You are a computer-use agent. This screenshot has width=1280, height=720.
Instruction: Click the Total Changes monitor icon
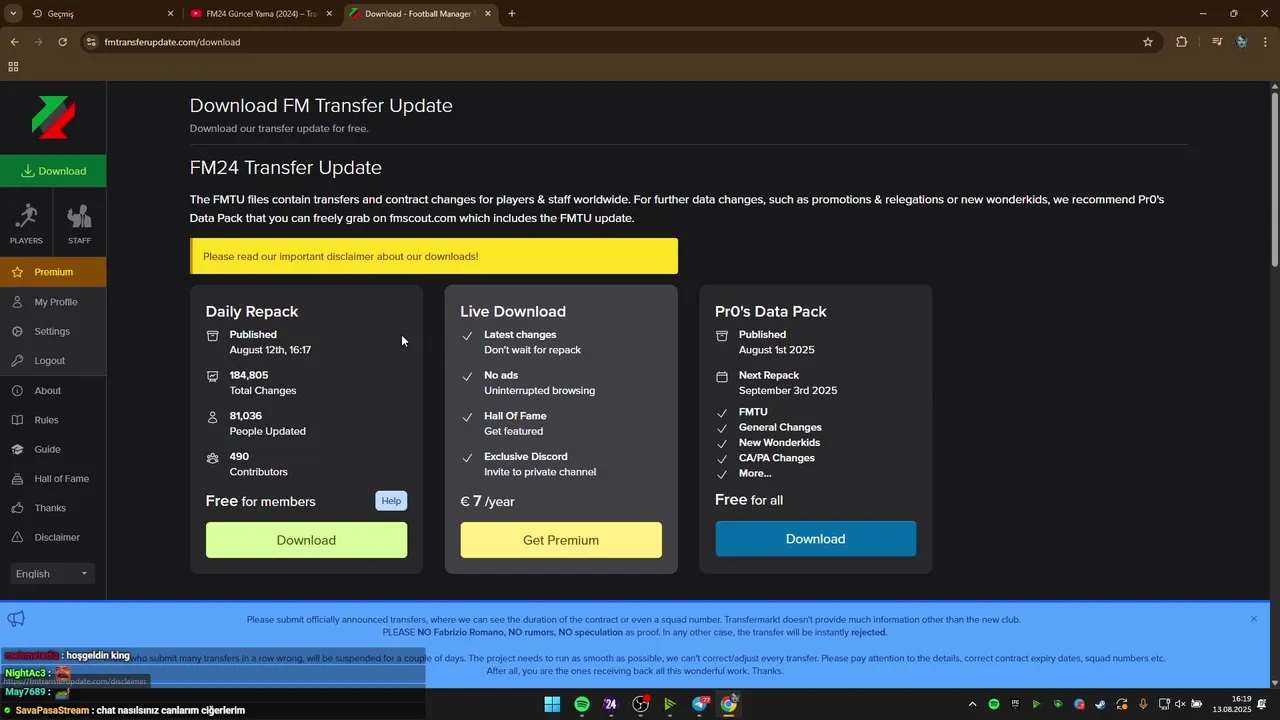pyautogui.click(x=212, y=377)
